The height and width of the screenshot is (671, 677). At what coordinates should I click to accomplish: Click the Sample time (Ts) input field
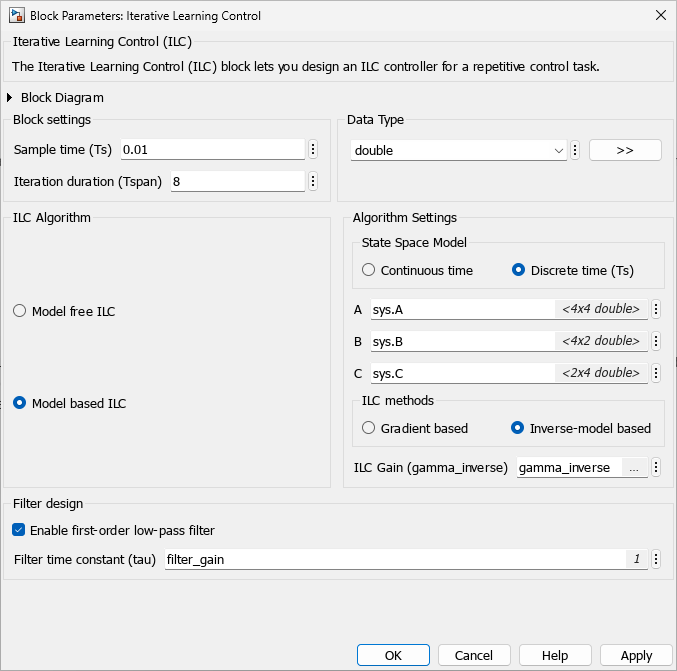[x=212, y=150]
